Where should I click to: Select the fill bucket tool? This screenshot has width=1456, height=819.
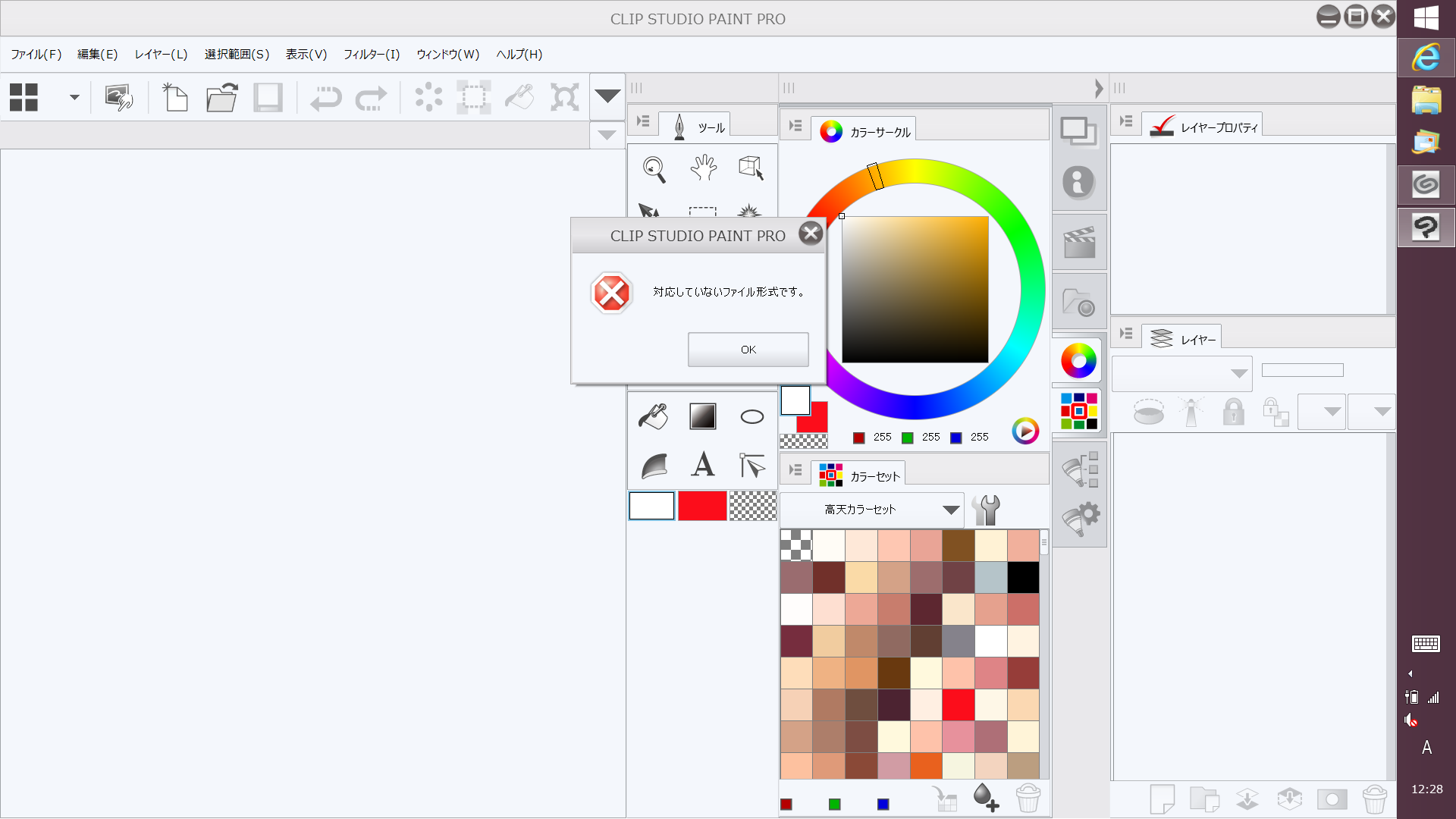click(653, 416)
